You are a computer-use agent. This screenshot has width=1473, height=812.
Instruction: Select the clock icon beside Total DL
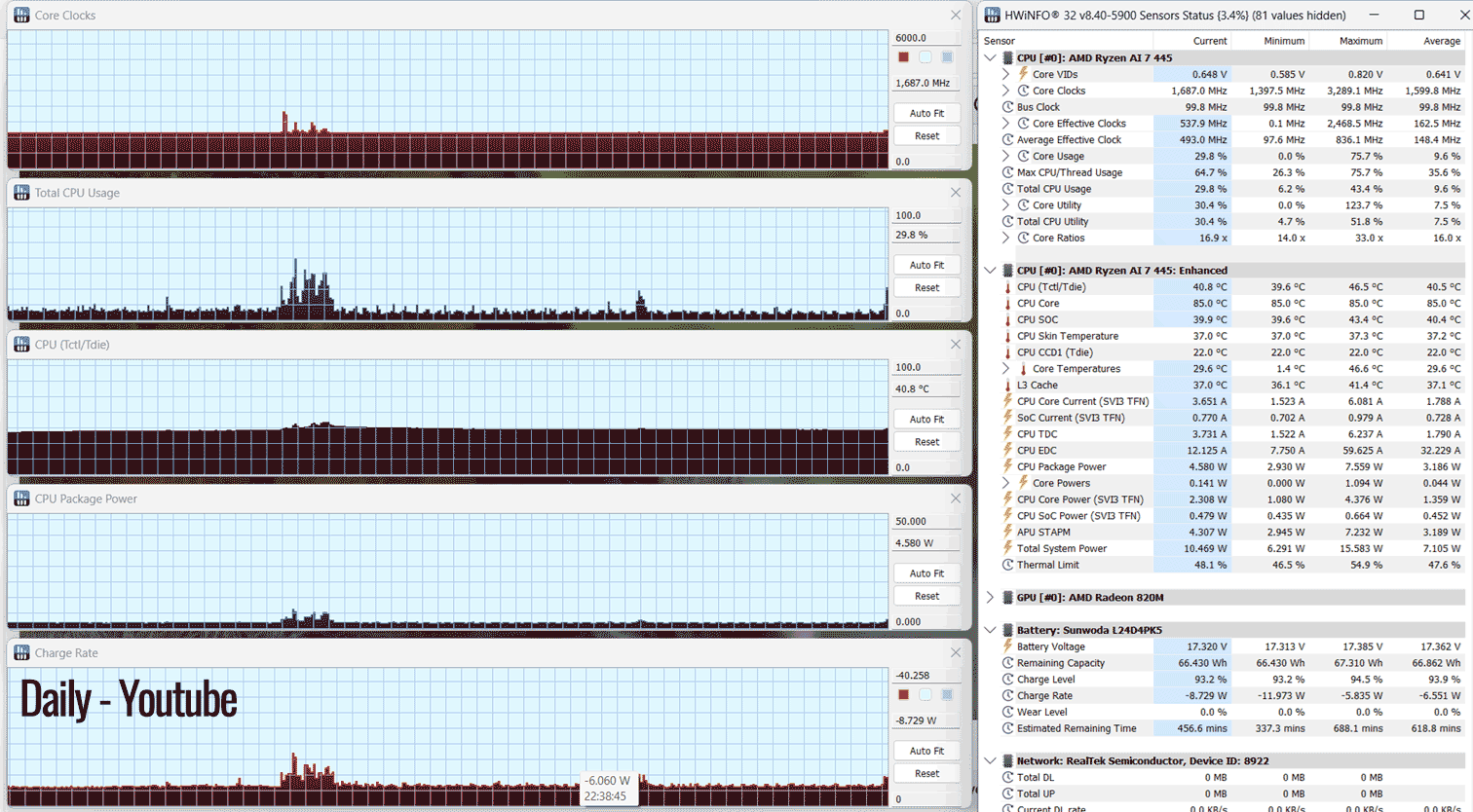click(x=1008, y=777)
